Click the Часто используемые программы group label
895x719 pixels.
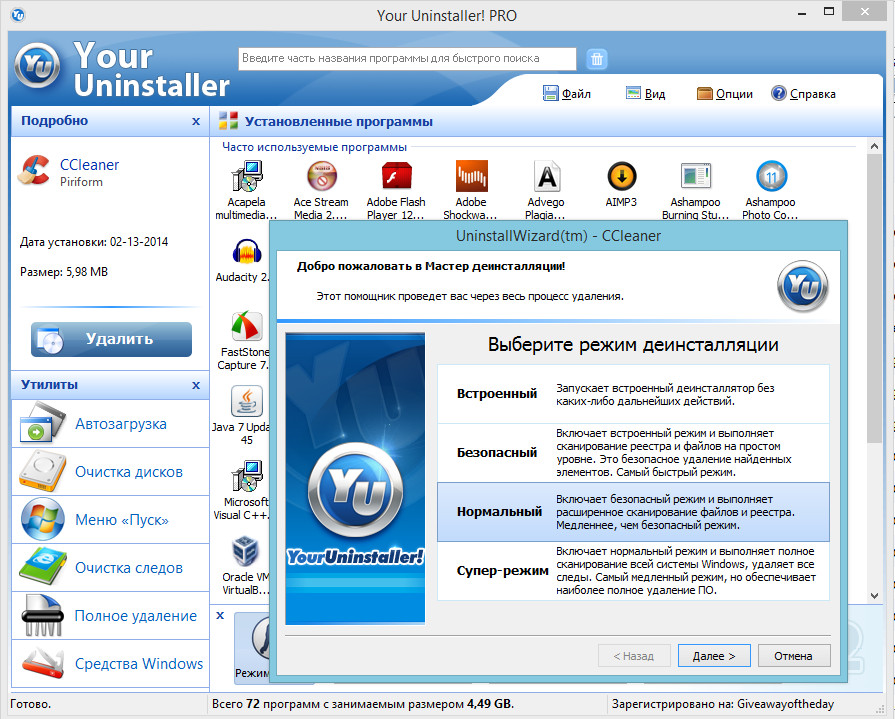tap(315, 147)
